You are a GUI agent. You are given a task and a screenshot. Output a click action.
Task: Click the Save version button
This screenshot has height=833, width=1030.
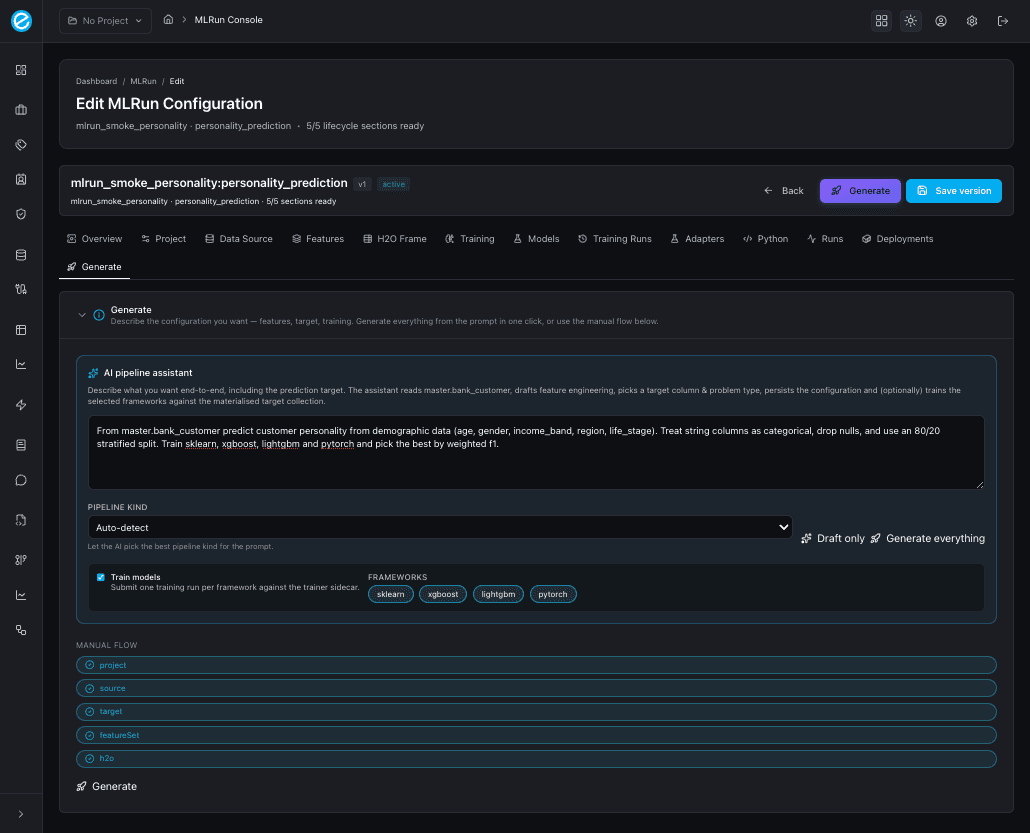[953, 190]
